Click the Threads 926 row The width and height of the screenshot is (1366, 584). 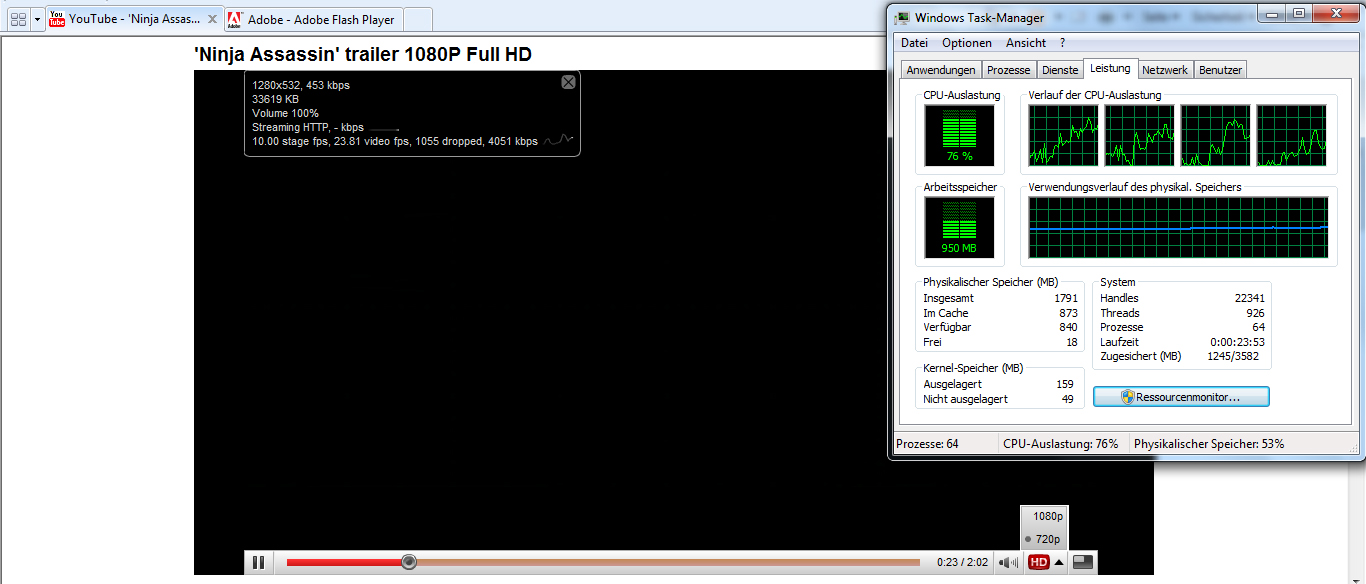tap(1182, 313)
